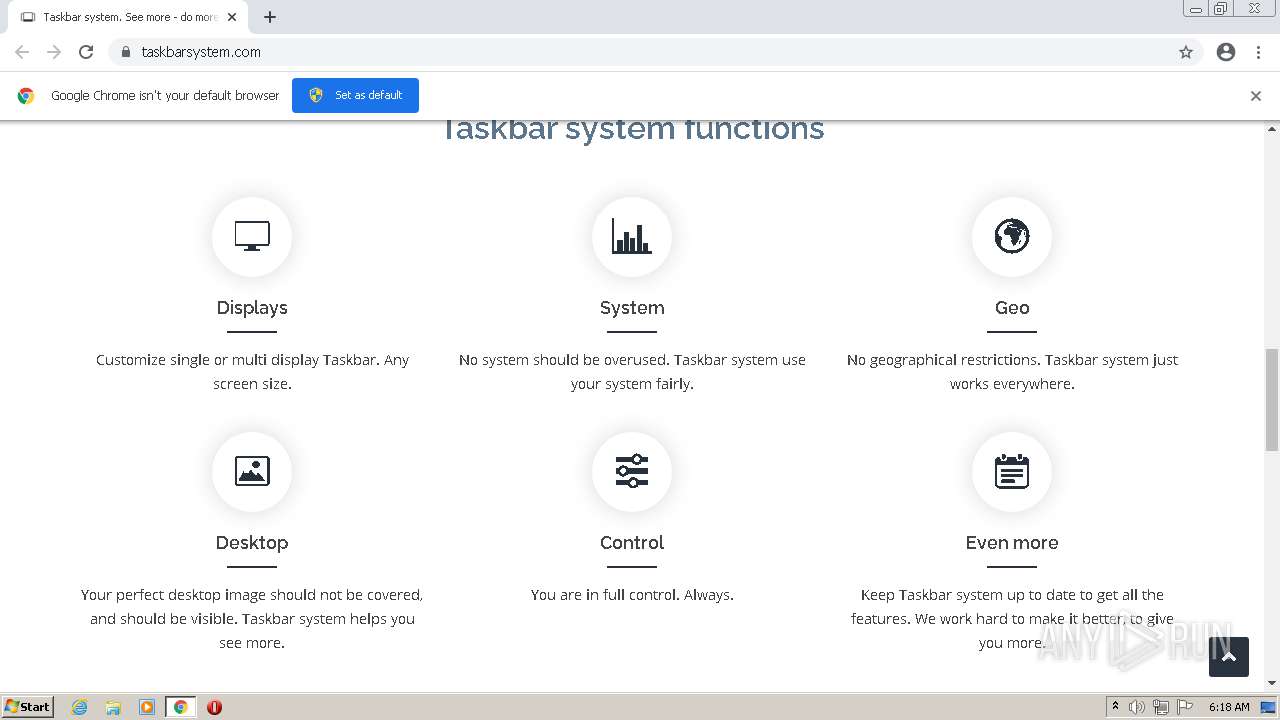Click the Control sliders icon
This screenshot has width=1280, height=720.
point(632,471)
